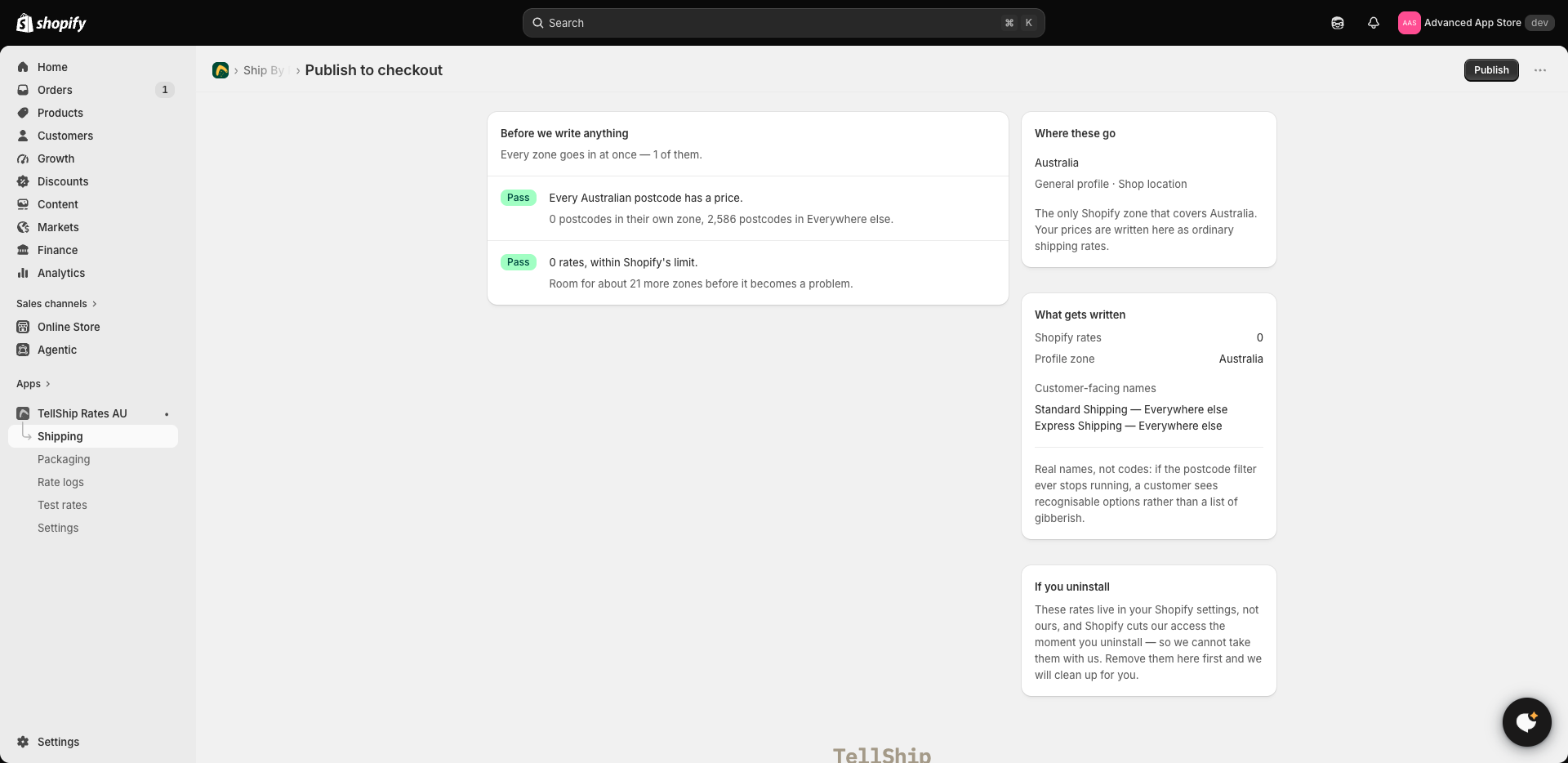Screen dimensions: 1568x763
Task: Click the TellShip breadcrumb app icon
Action: pyautogui.click(x=220, y=70)
